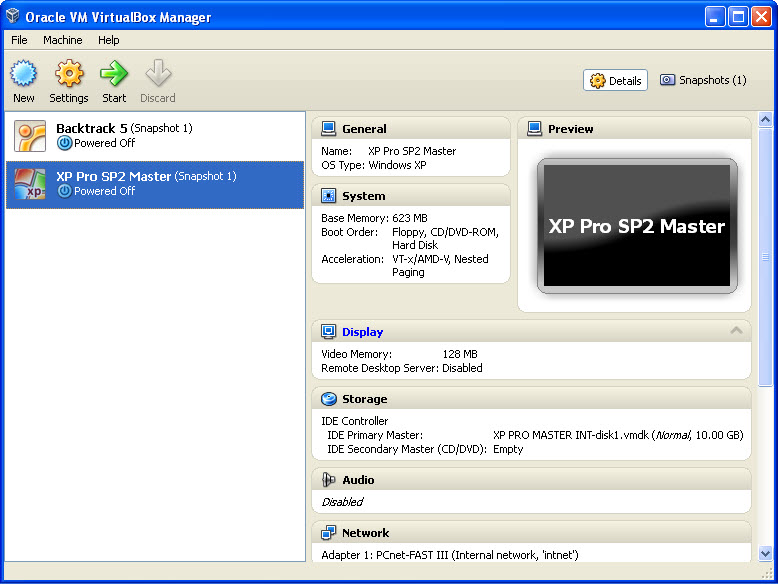Click the General section header
The height and width of the screenshot is (584, 778).
pos(364,129)
